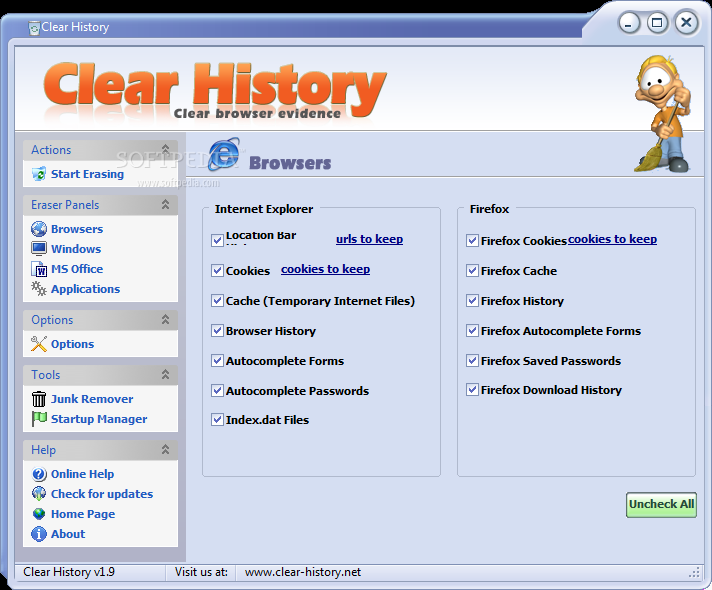The width and height of the screenshot is (712, 590).
Task: Uncheck the Browser History checkbox
Action: point(218,331)
